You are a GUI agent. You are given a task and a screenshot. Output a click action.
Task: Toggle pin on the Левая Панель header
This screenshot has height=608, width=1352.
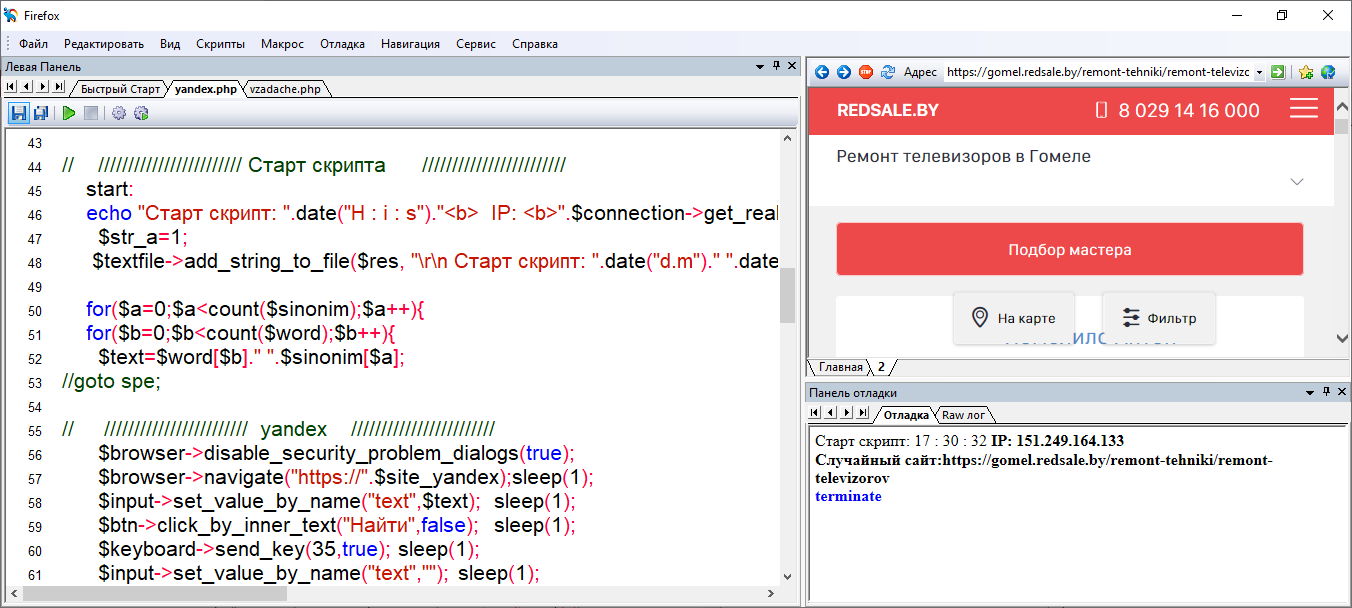[776, 66]
